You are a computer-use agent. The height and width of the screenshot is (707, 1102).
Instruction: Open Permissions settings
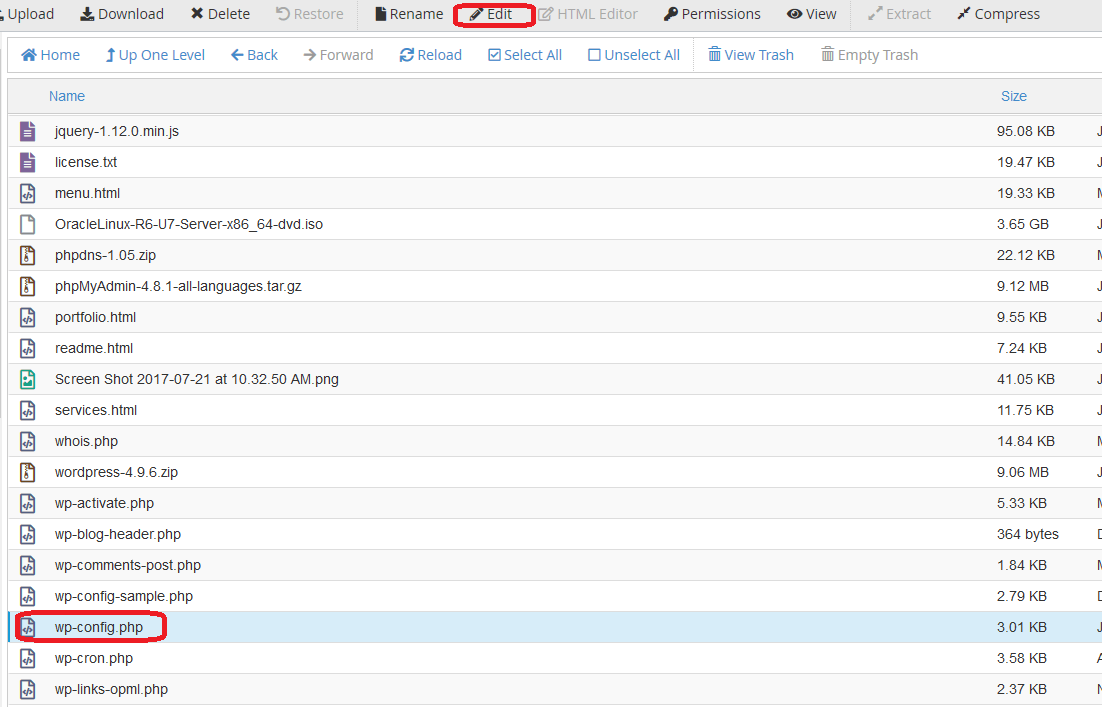tap(711, 14)
